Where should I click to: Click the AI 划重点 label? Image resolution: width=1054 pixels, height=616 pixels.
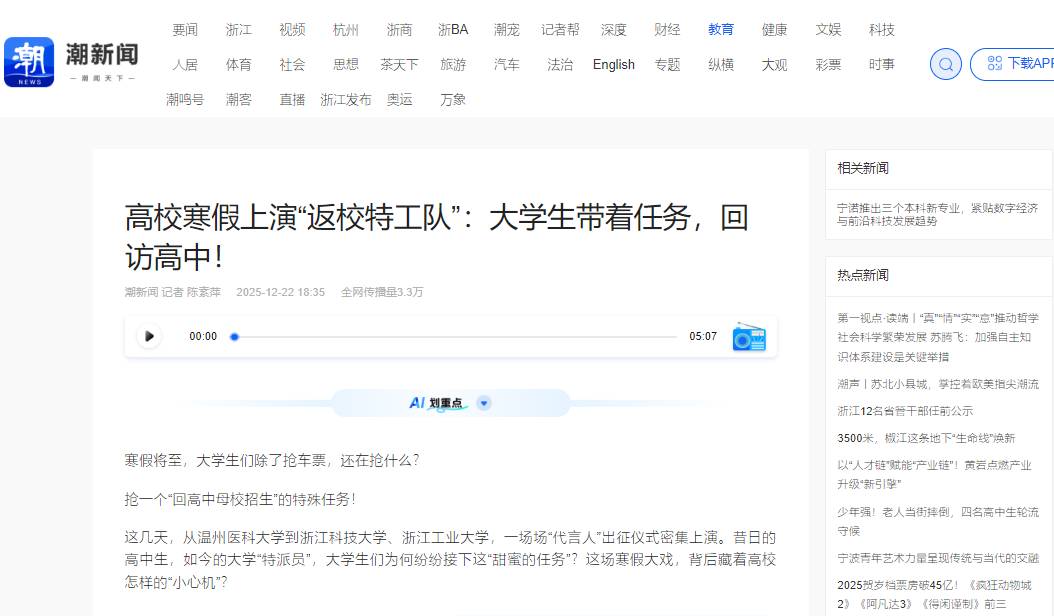point(436,403)
